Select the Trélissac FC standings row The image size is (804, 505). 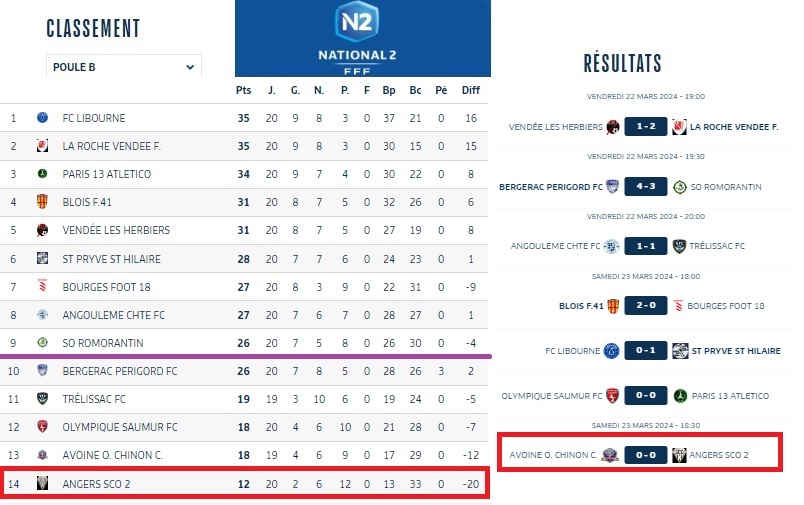pos(245,399)
